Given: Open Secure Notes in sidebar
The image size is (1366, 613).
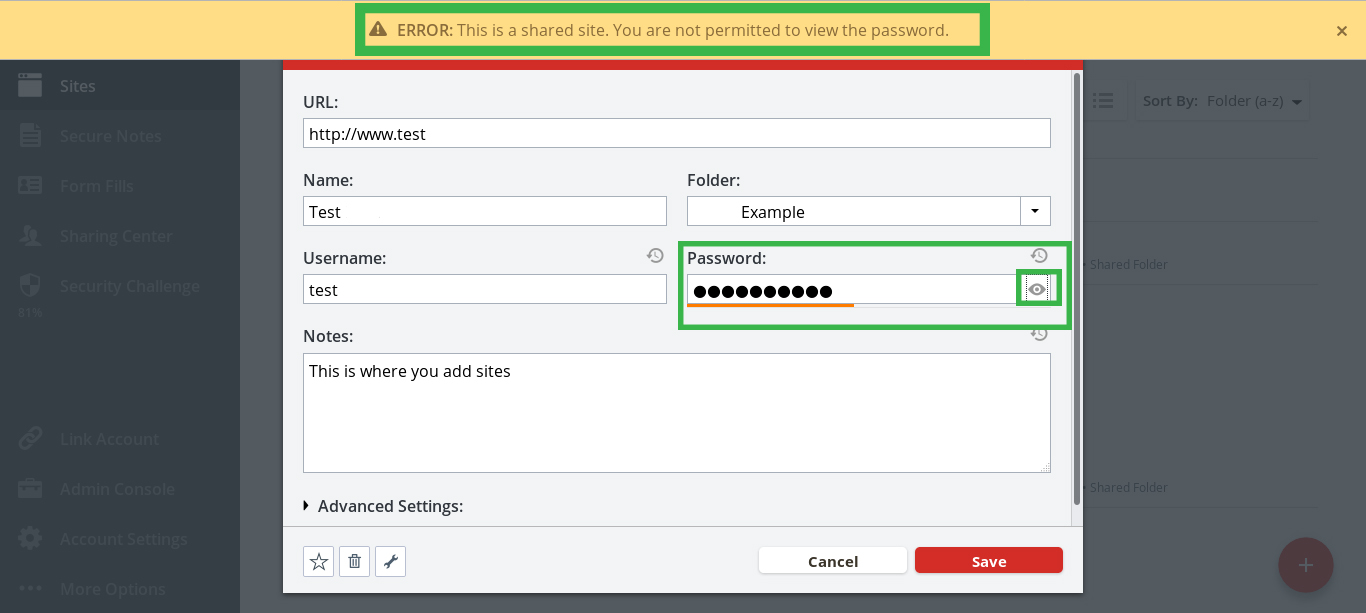Looking at the screenshot, I should click(110, 136).
